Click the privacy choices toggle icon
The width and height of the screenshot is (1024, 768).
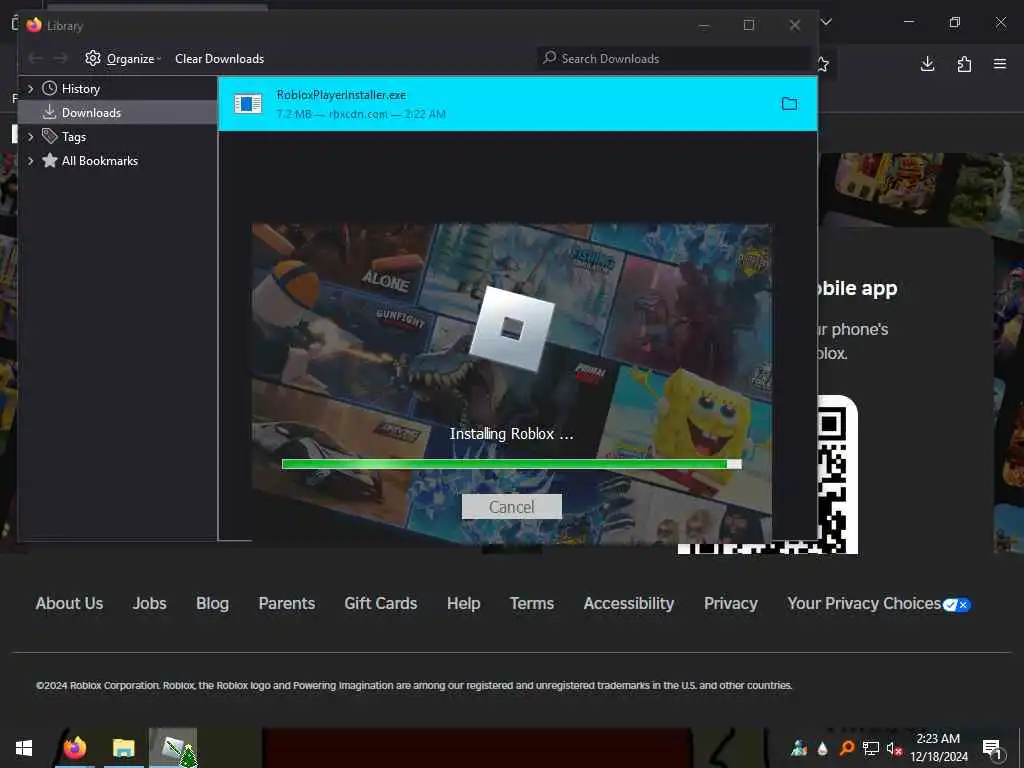click(x=957, y=605)
